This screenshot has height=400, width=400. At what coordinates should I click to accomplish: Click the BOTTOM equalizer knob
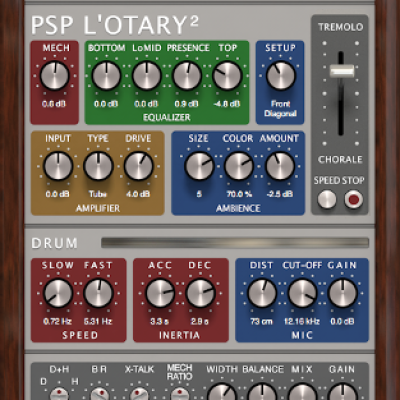pos(106,76)
